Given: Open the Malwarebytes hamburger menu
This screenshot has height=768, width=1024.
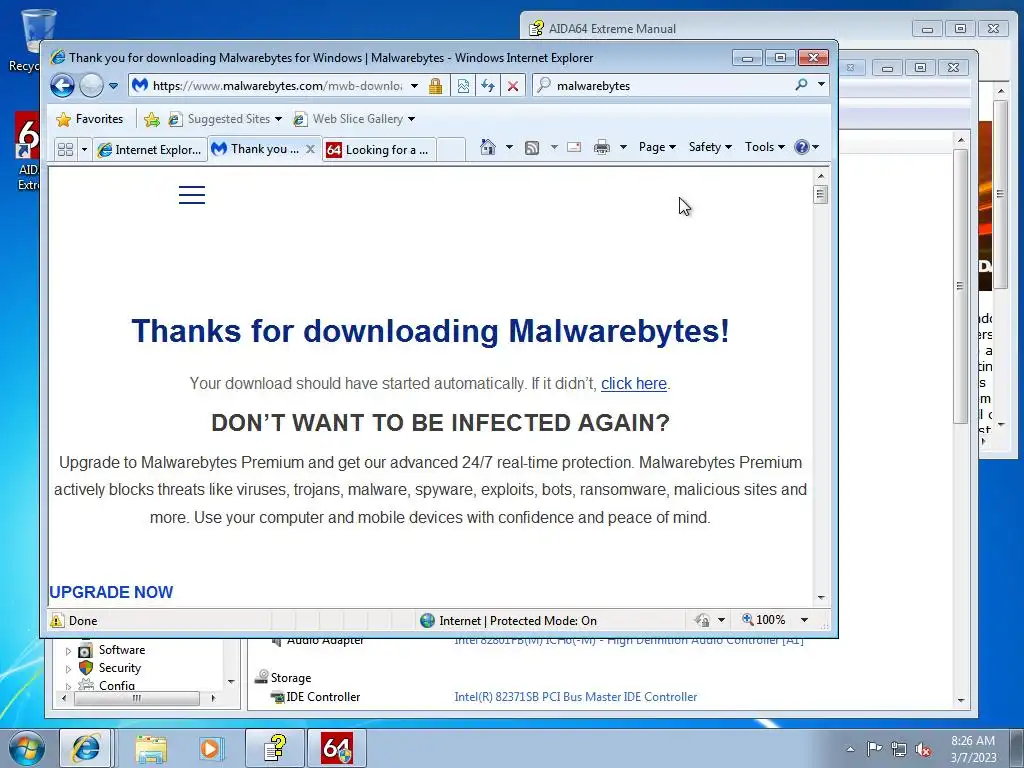Looking at the screenshot, I should tap(192, 195).
